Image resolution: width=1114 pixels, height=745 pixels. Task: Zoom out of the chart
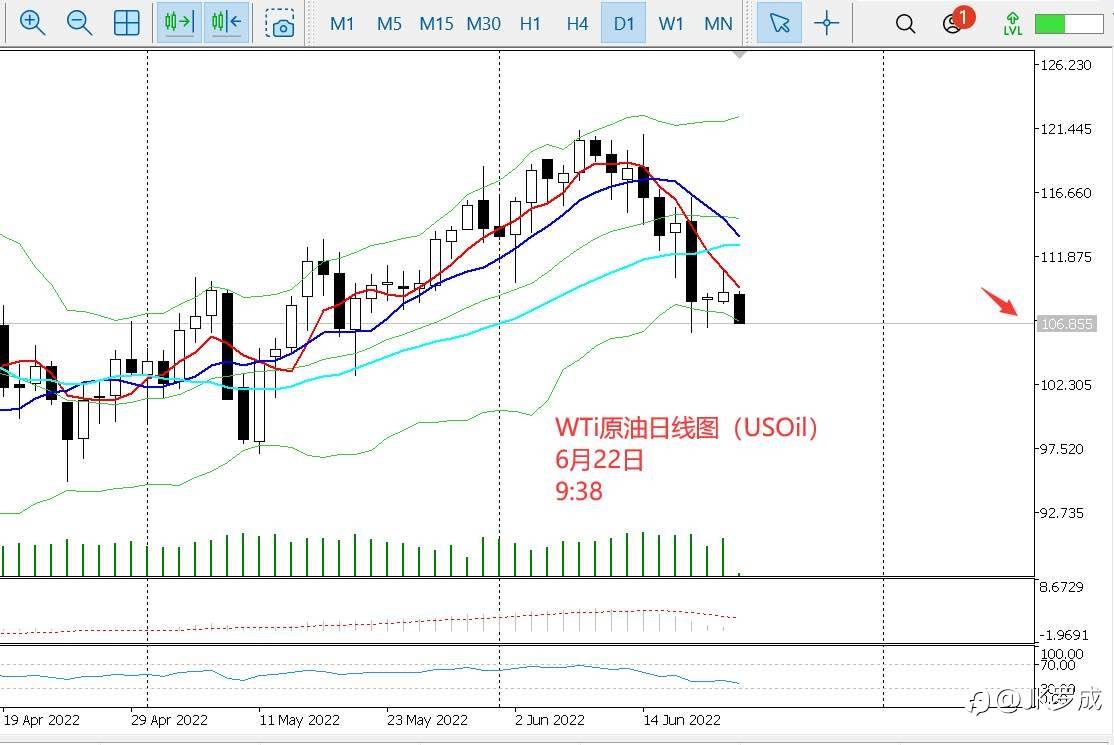[x=79, y=23]
